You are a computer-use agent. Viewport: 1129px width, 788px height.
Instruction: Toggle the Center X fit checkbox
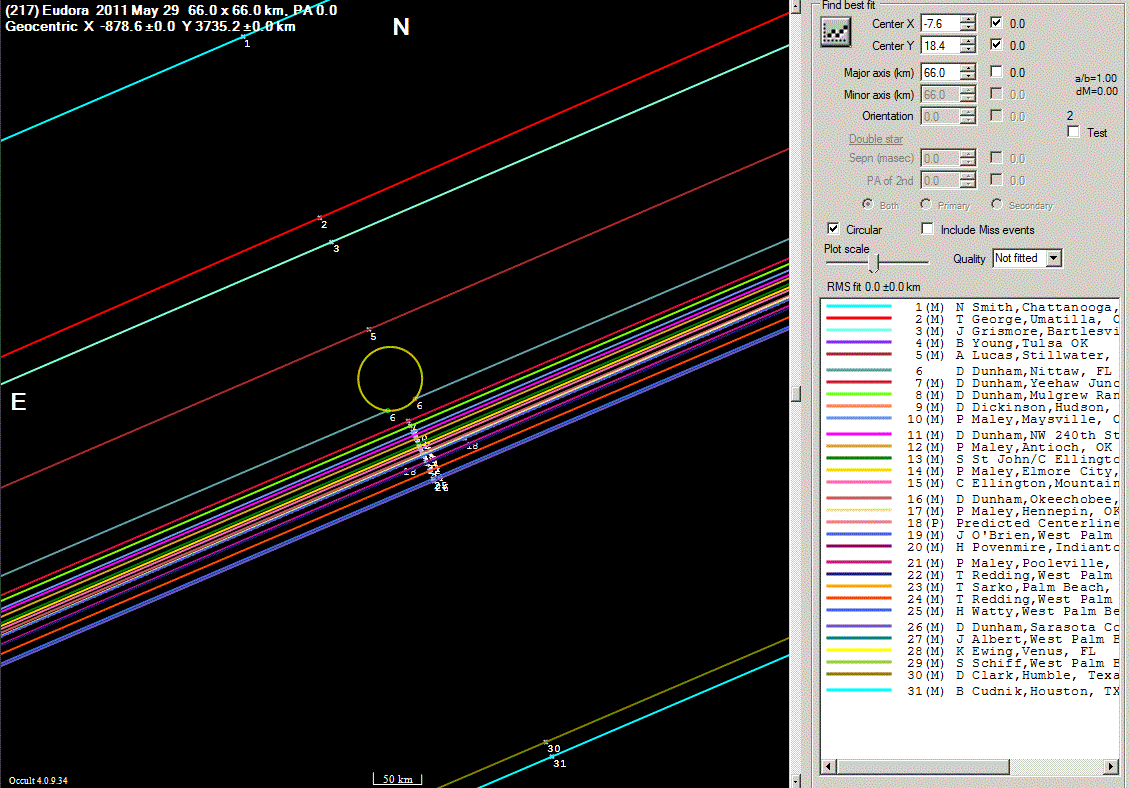pyautogui.click(x=996, y=23)
